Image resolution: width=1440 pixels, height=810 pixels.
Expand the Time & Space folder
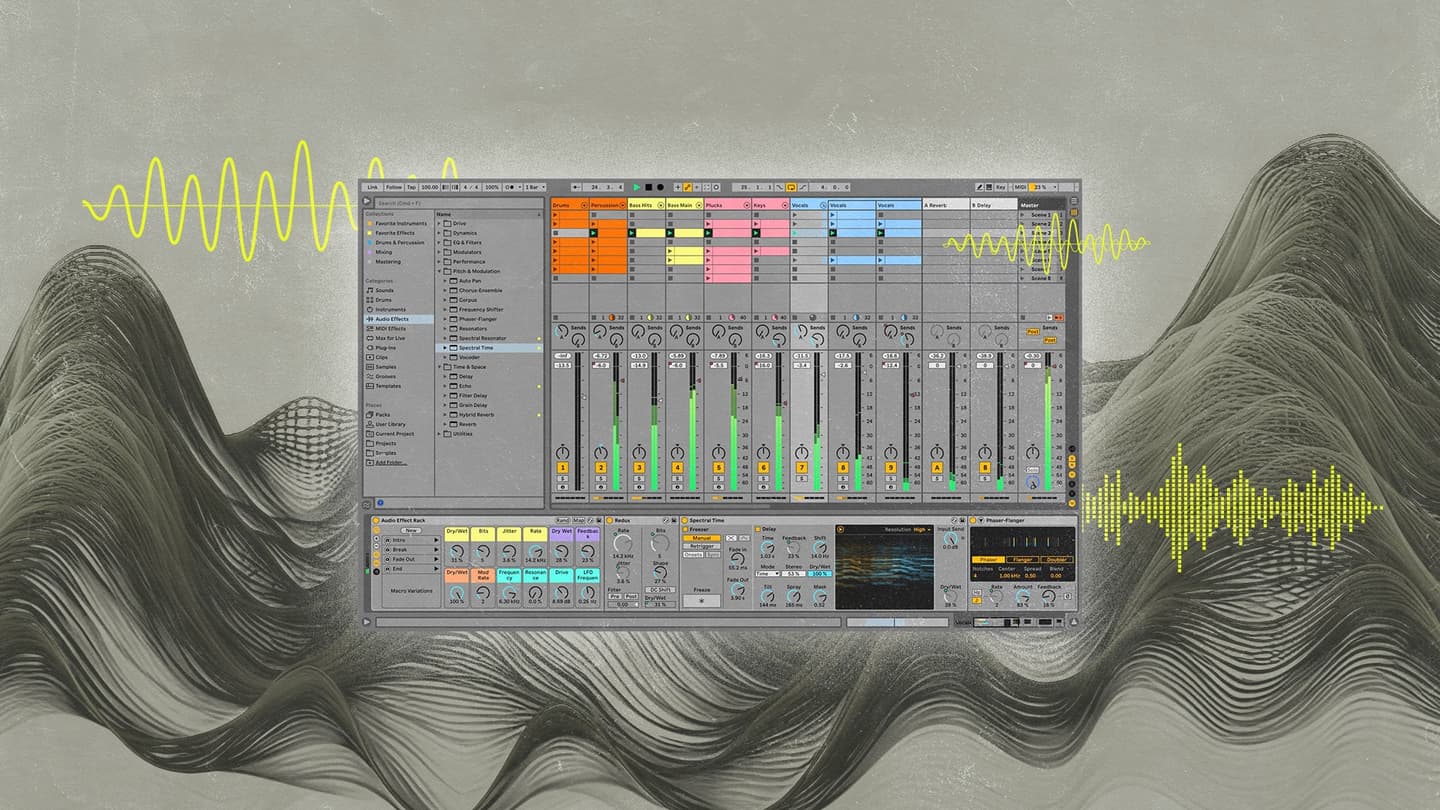[440, 367]
